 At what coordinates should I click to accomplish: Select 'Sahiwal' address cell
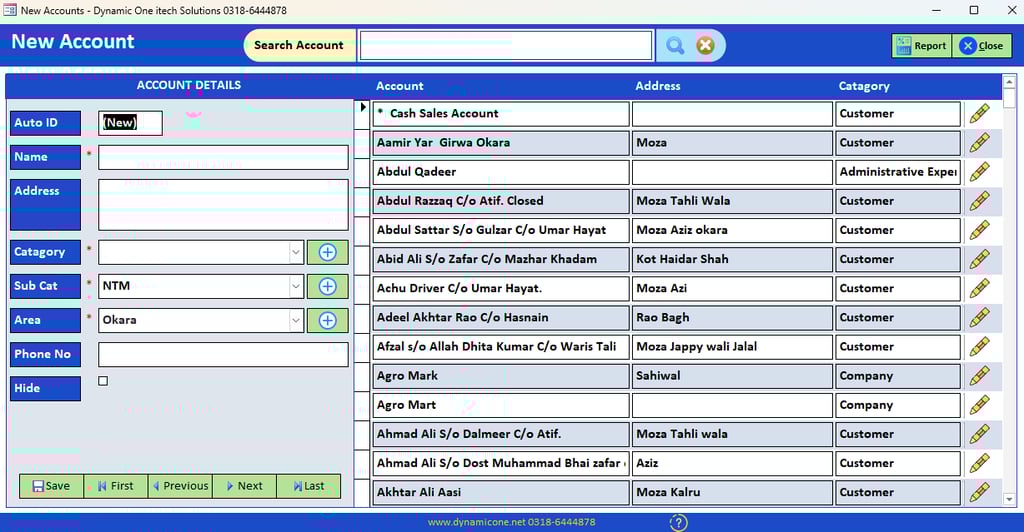coord(732,376)
